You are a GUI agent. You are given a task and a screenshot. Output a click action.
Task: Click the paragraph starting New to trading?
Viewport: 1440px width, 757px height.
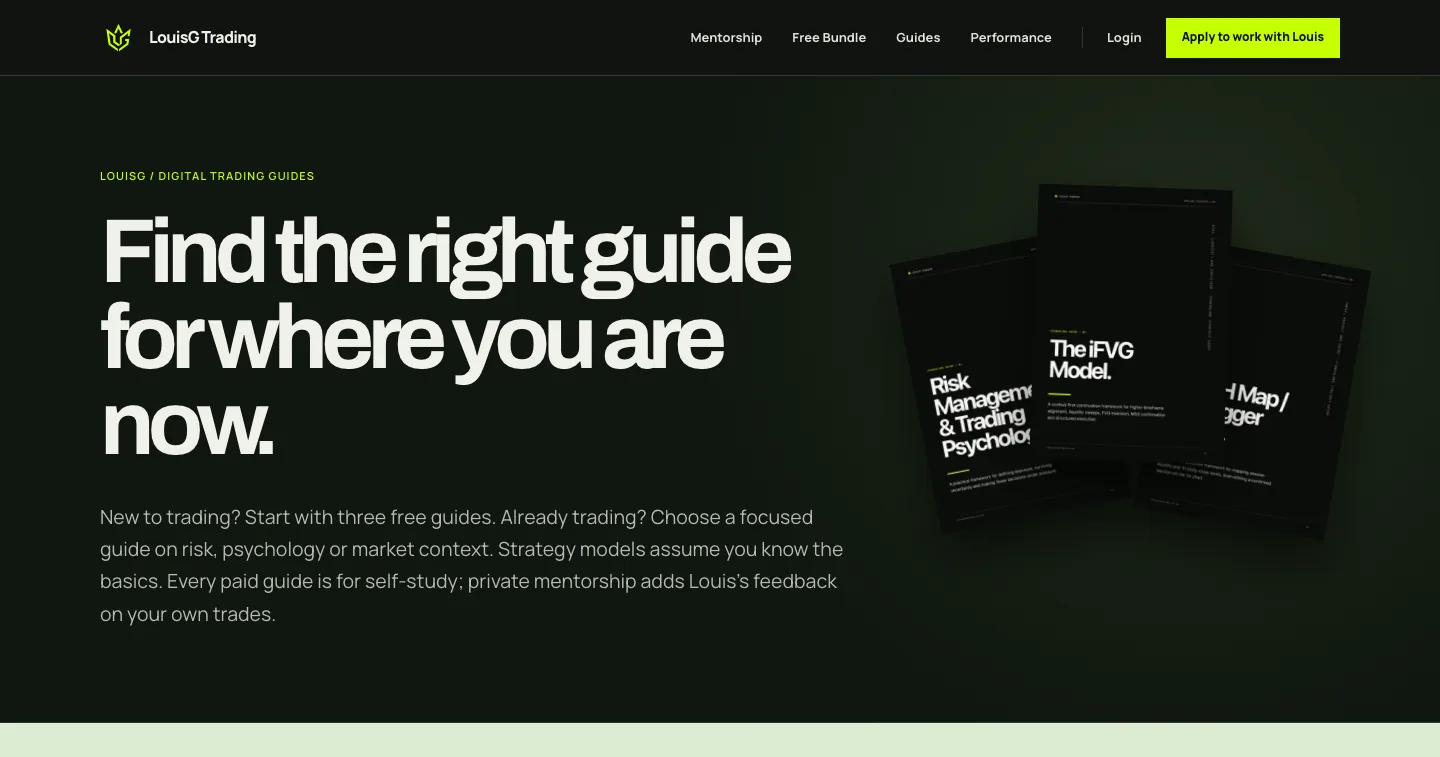472,566
